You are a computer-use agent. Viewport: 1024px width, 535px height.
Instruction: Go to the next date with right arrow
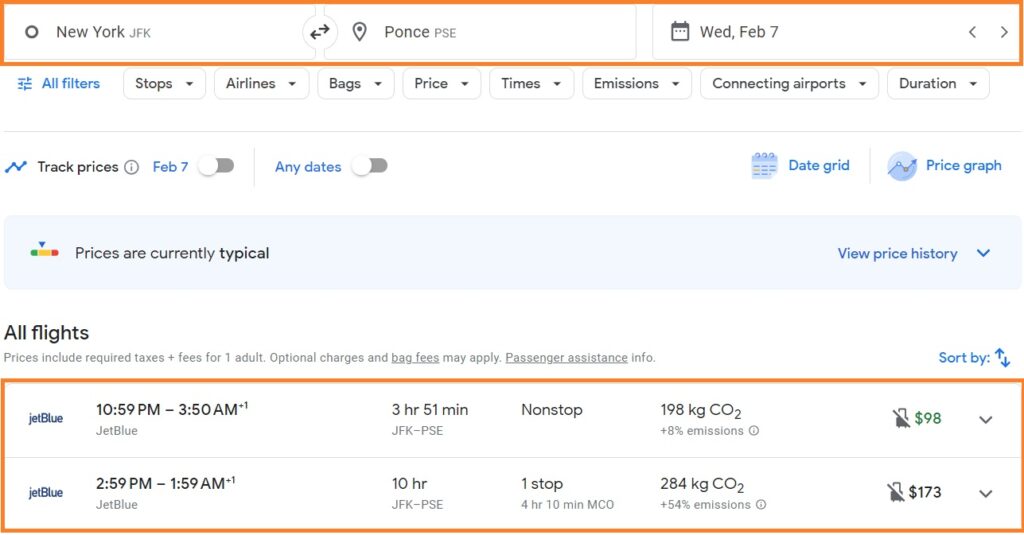(x=1004, y=32)
